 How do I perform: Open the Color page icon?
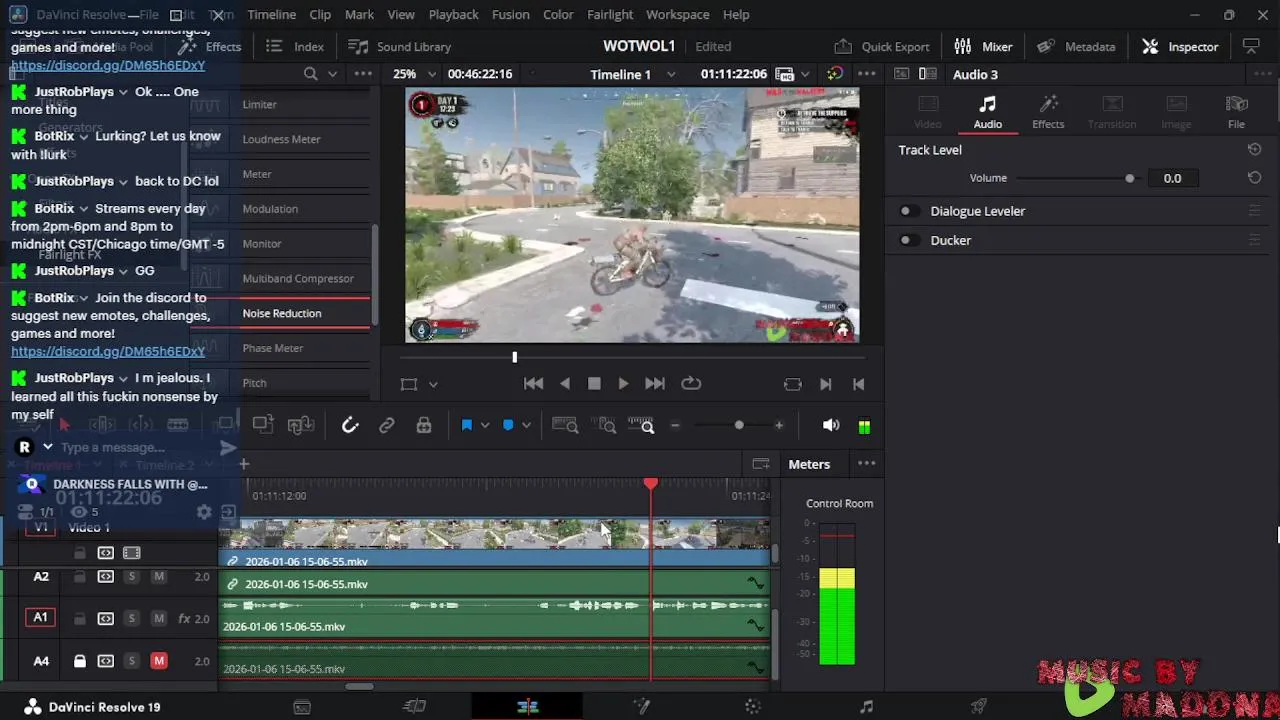pyautogui.click(x=753, y=706)
